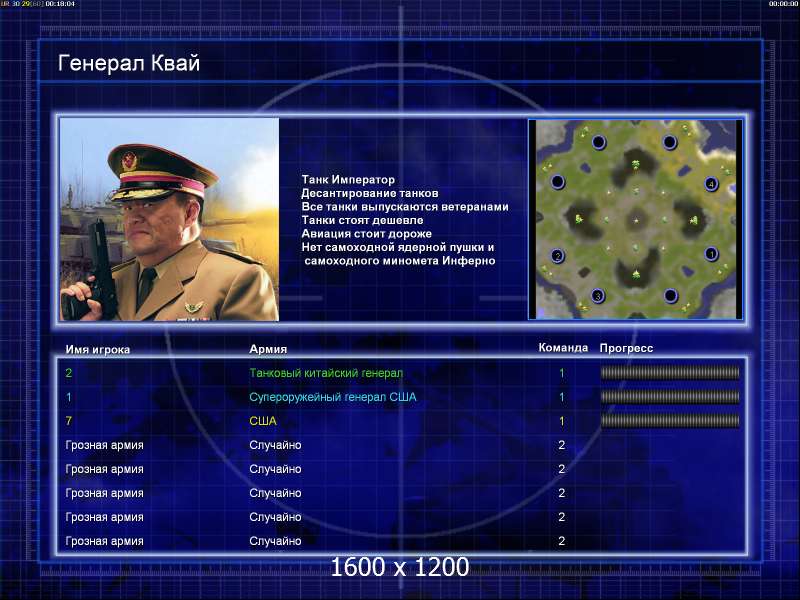The width and height of the screenshot is (800, 600).
Task: Click the line 'Танки стоят дешевле'
Action: tap(362, 220)
